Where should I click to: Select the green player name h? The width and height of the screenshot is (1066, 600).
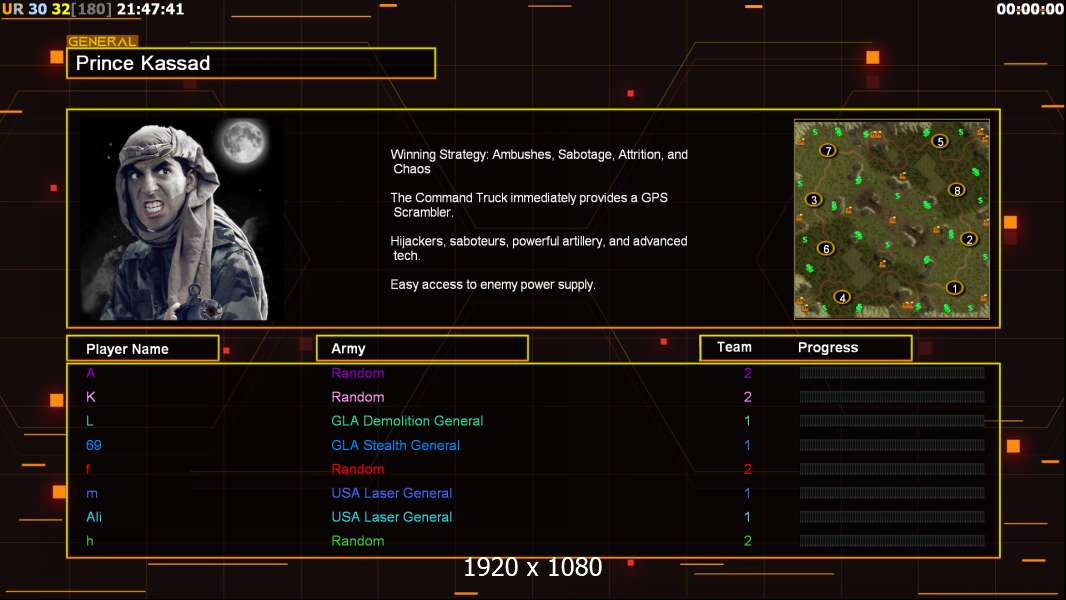(90, 541)
